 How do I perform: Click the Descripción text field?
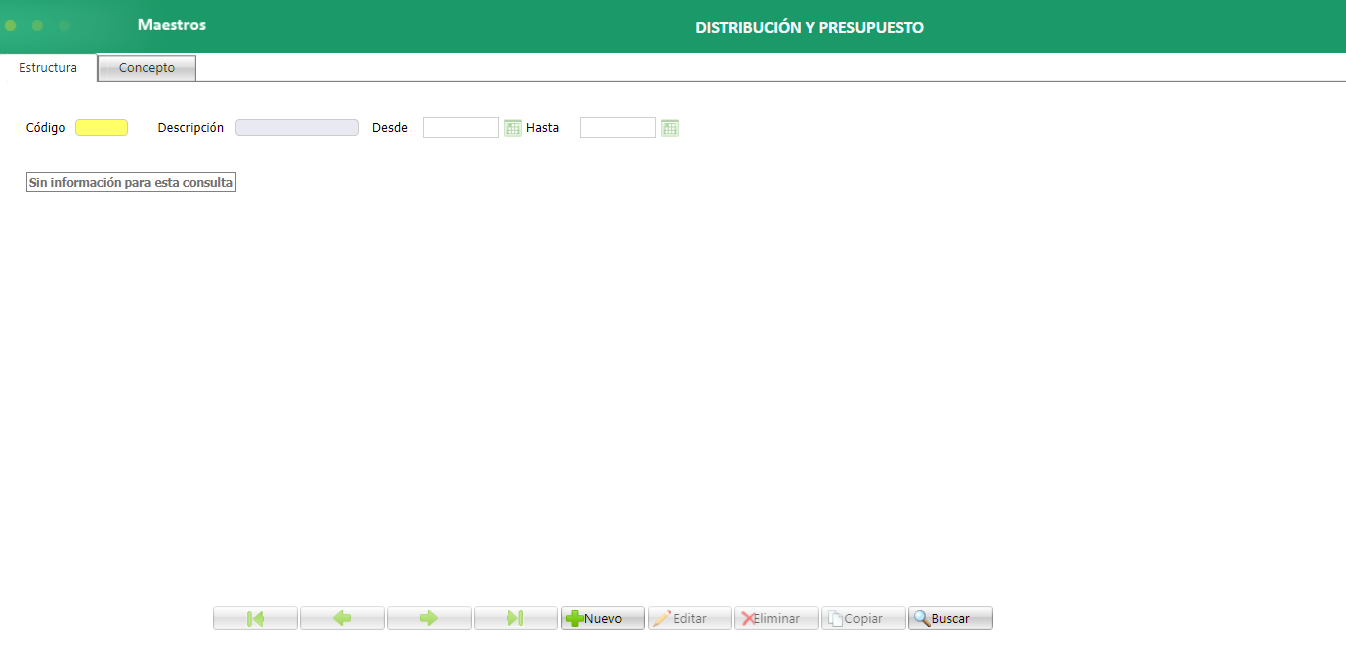(296, 127)
